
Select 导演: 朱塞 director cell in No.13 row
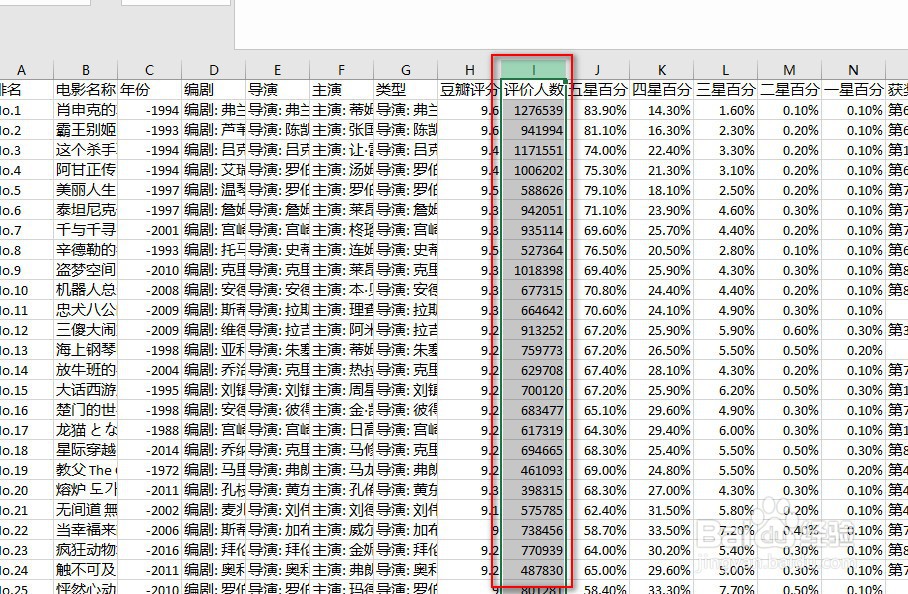(x=277, y=350)
